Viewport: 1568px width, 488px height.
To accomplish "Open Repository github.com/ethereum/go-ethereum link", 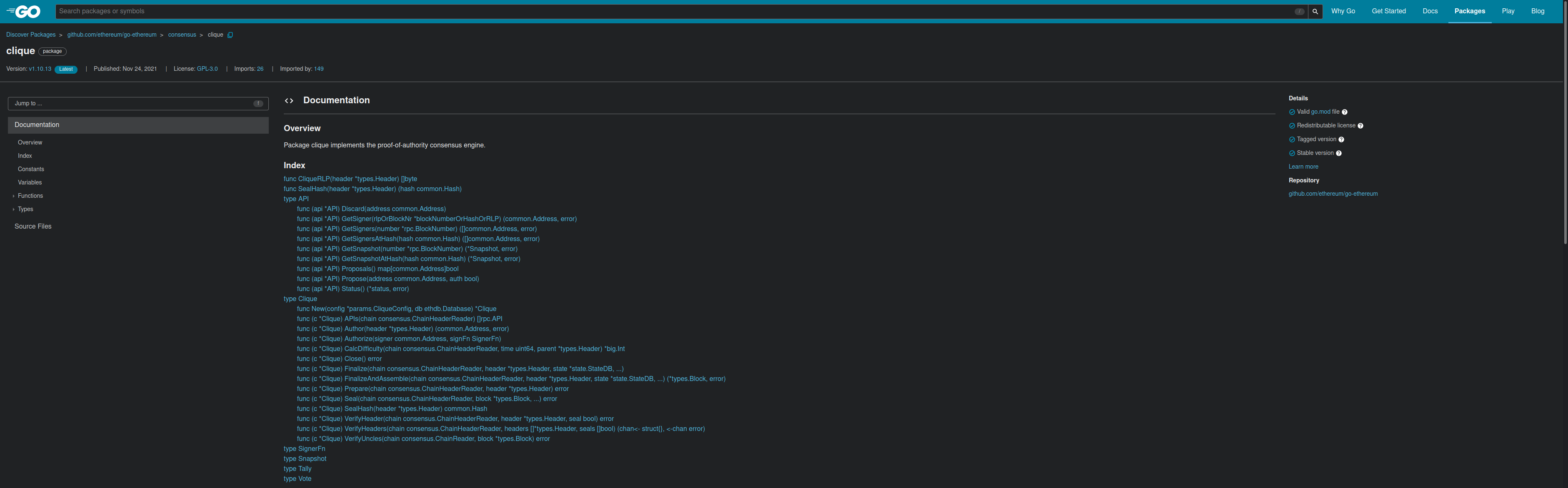I will click(x=1333, y=194).
